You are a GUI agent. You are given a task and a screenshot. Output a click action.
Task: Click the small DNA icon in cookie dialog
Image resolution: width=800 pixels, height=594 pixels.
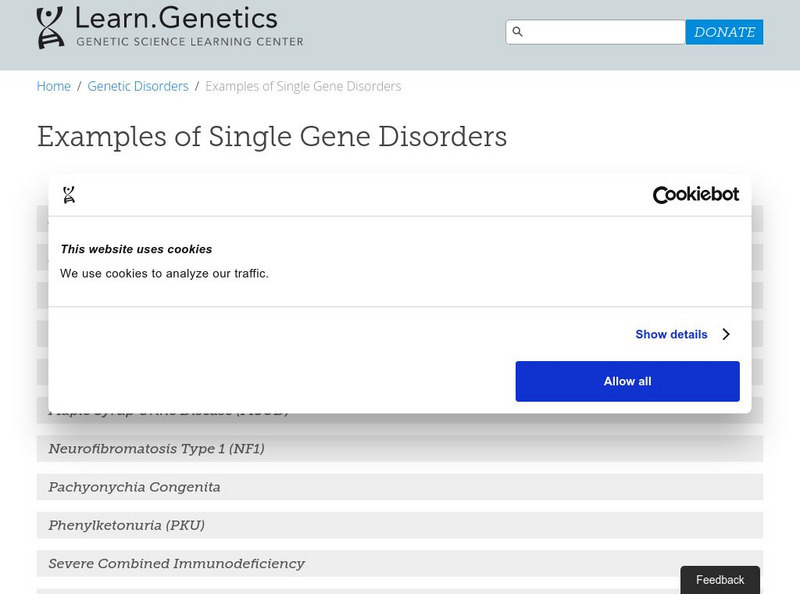69,195
